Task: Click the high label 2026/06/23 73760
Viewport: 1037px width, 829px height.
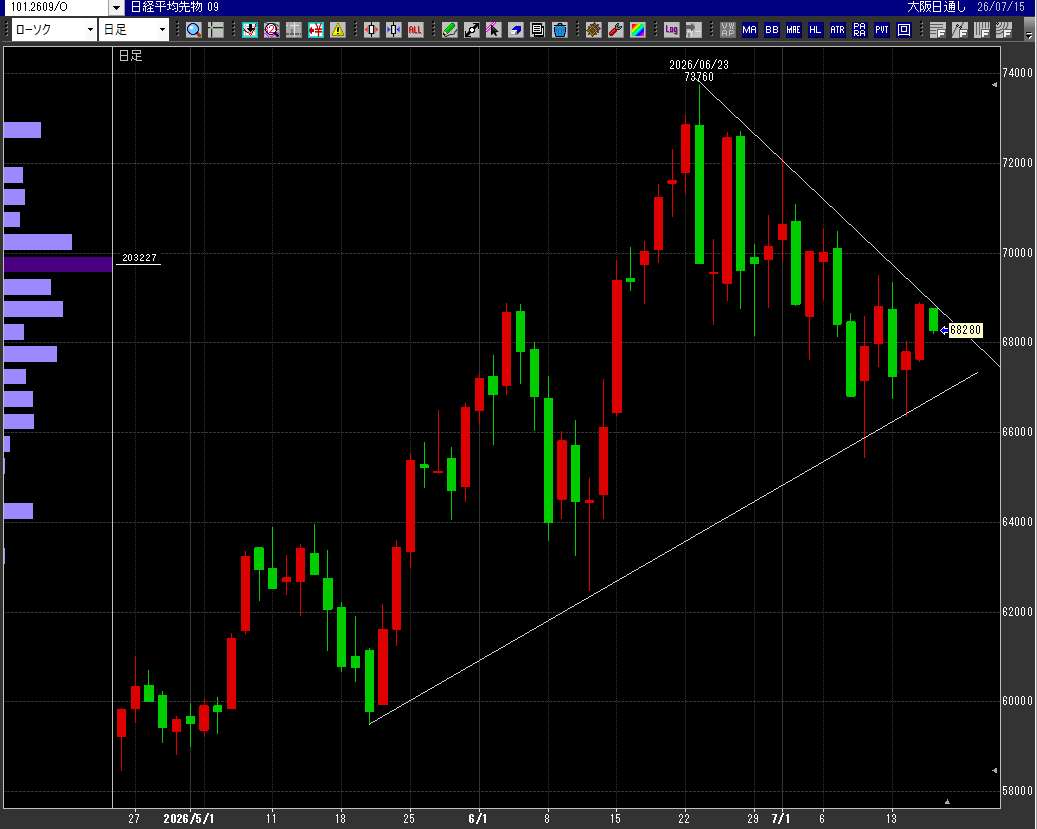Action: pyautogui.click(x=699, y=70)
